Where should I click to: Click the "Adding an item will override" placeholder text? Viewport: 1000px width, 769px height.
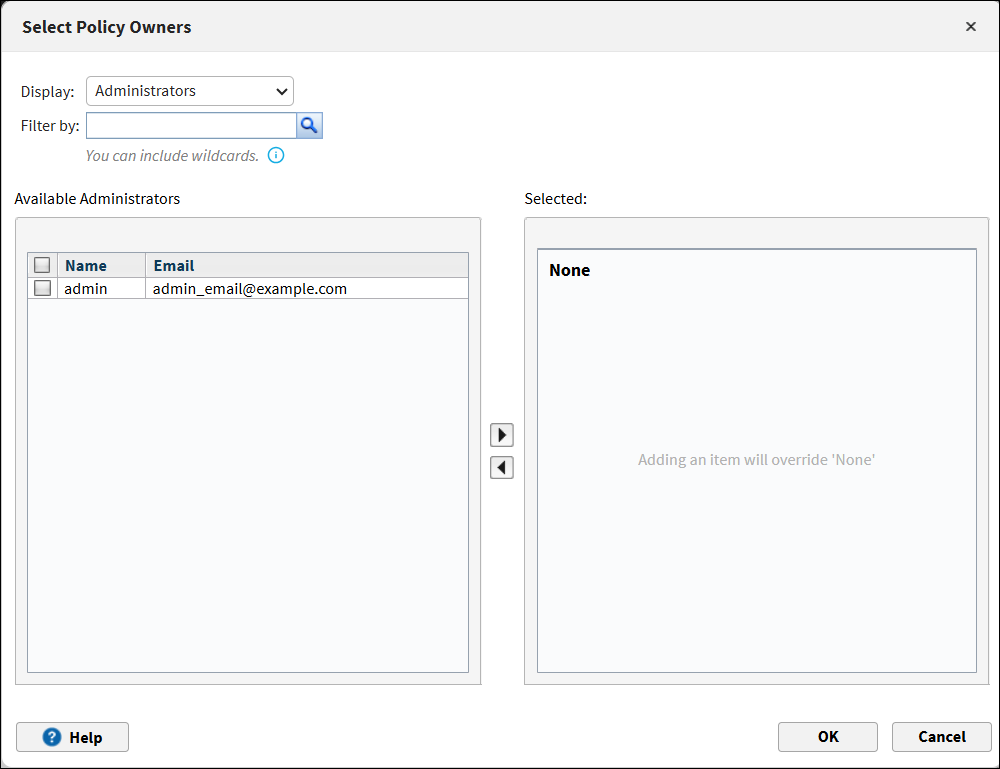pos(756,460)
